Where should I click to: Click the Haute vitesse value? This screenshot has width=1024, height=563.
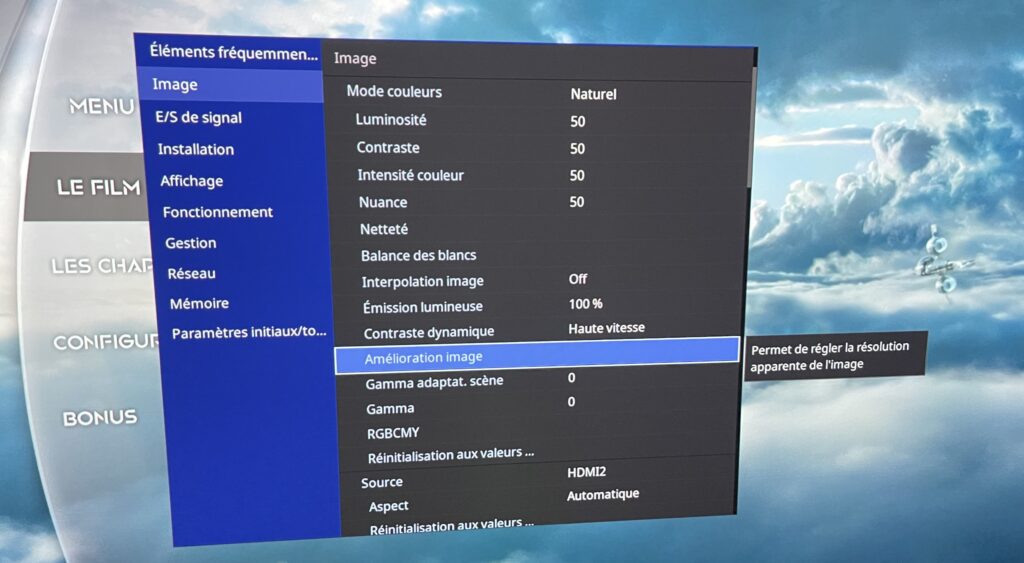coord(606,329)
